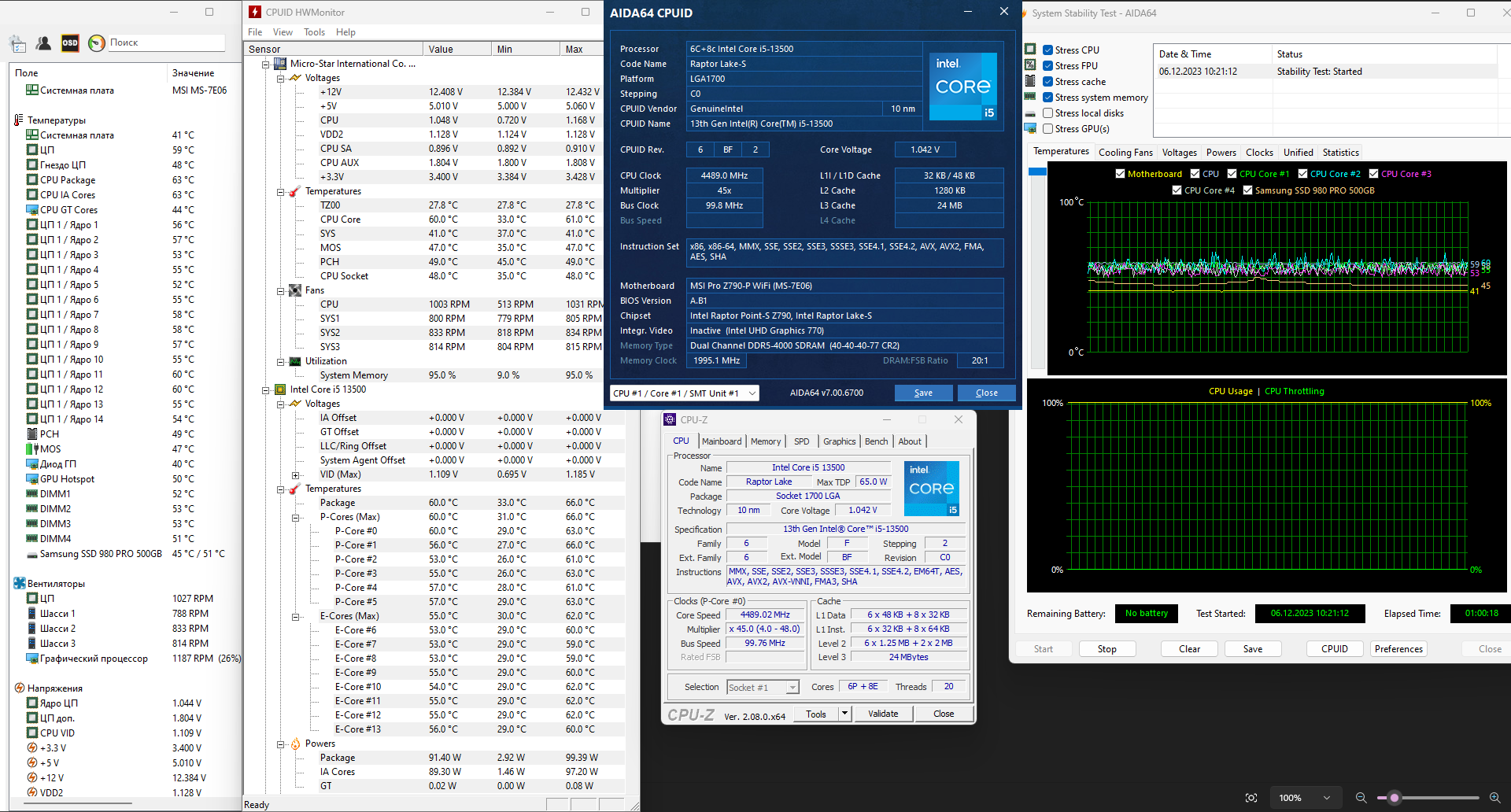The width and height of the screenshot is (1511, 812).
Task: Expand the VID (Max) tree node
Action: (296, 475)
